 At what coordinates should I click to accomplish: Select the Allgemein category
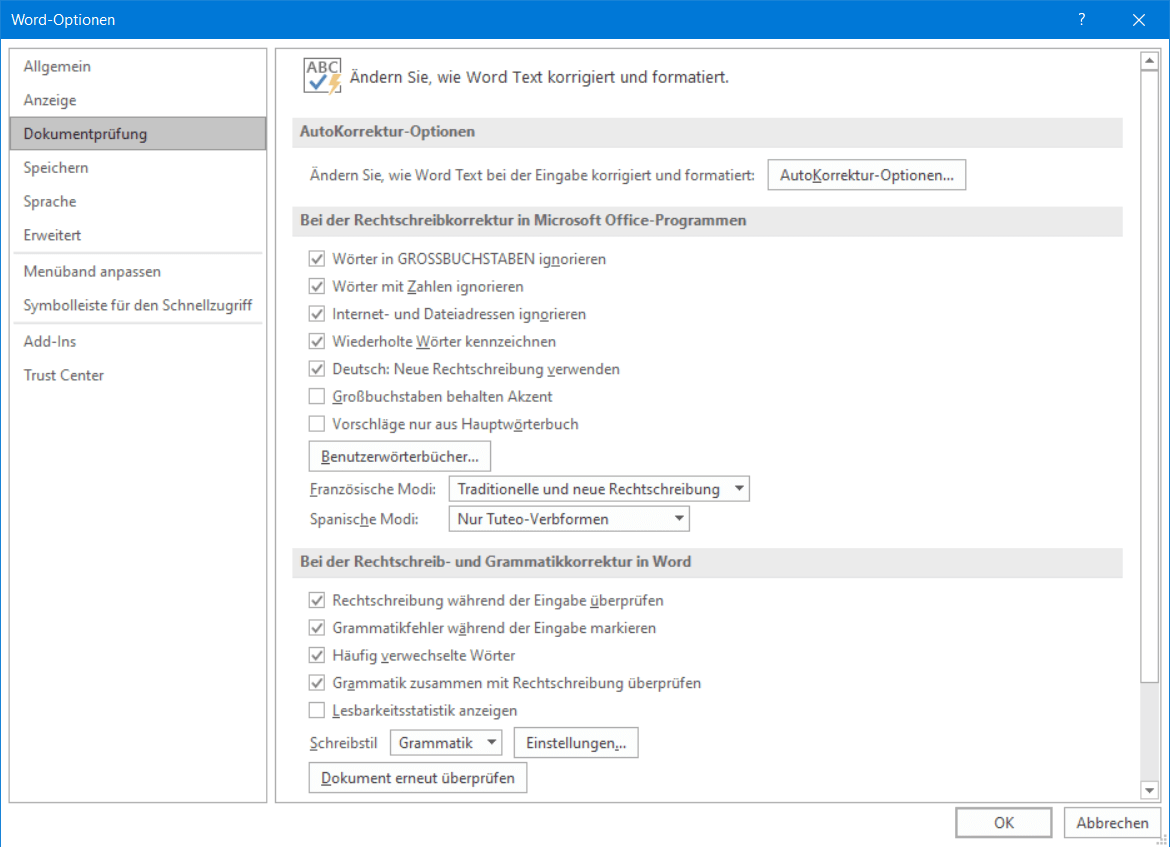57,66
